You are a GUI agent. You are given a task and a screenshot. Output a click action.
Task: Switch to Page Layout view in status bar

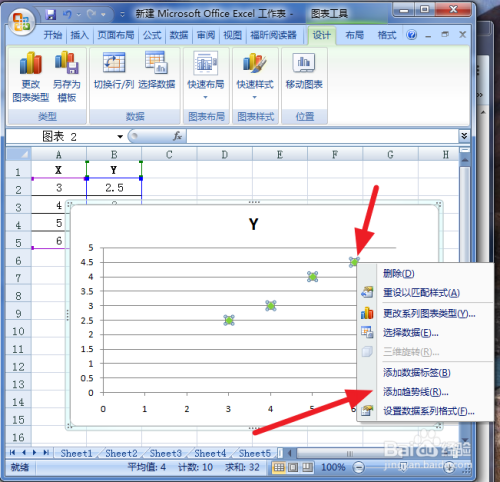click(x=293, y=468)
